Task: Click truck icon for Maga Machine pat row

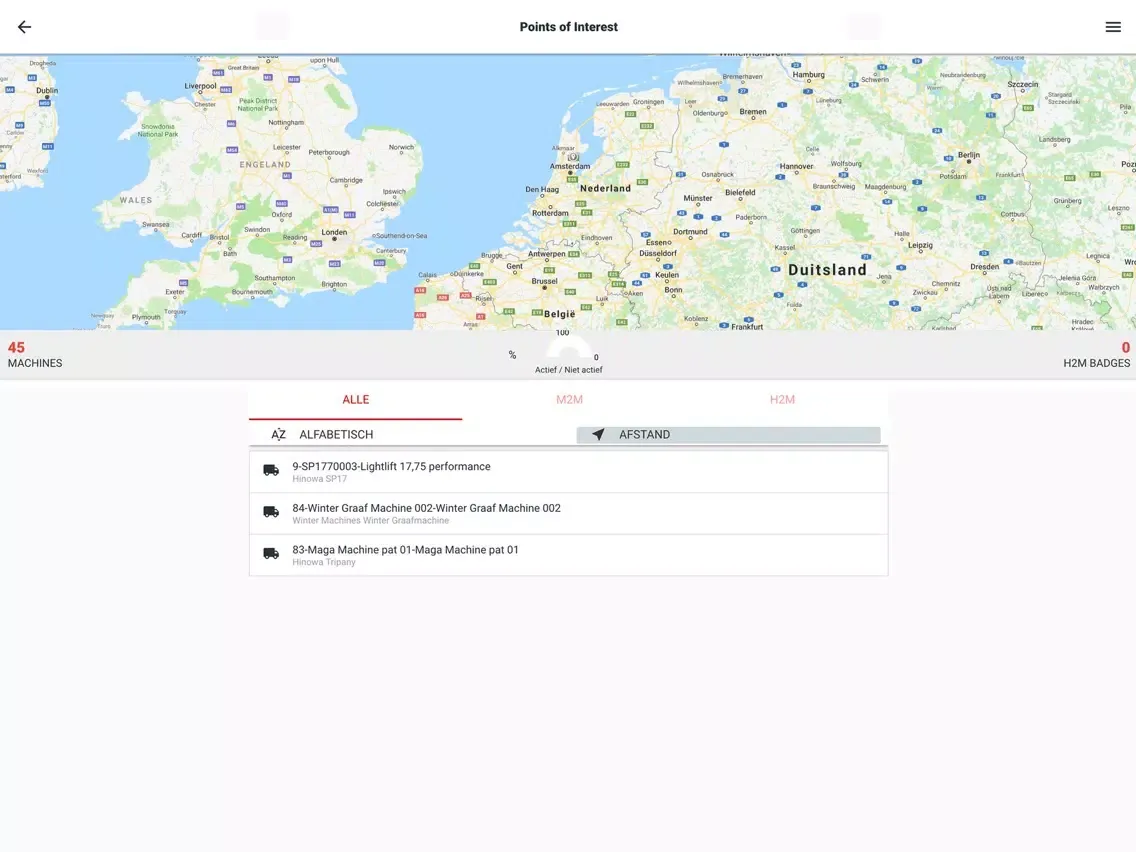Action: (271, 554)
